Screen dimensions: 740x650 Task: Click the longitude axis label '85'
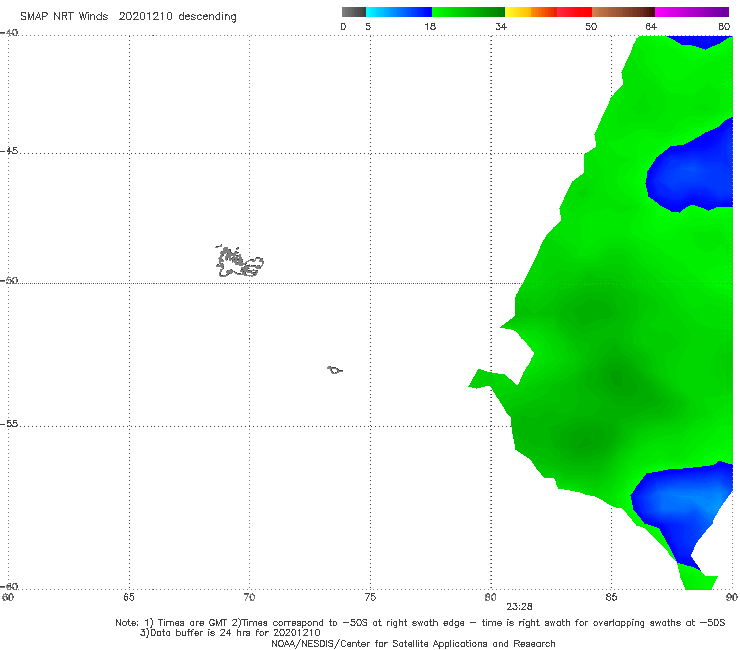coord(611,597)
